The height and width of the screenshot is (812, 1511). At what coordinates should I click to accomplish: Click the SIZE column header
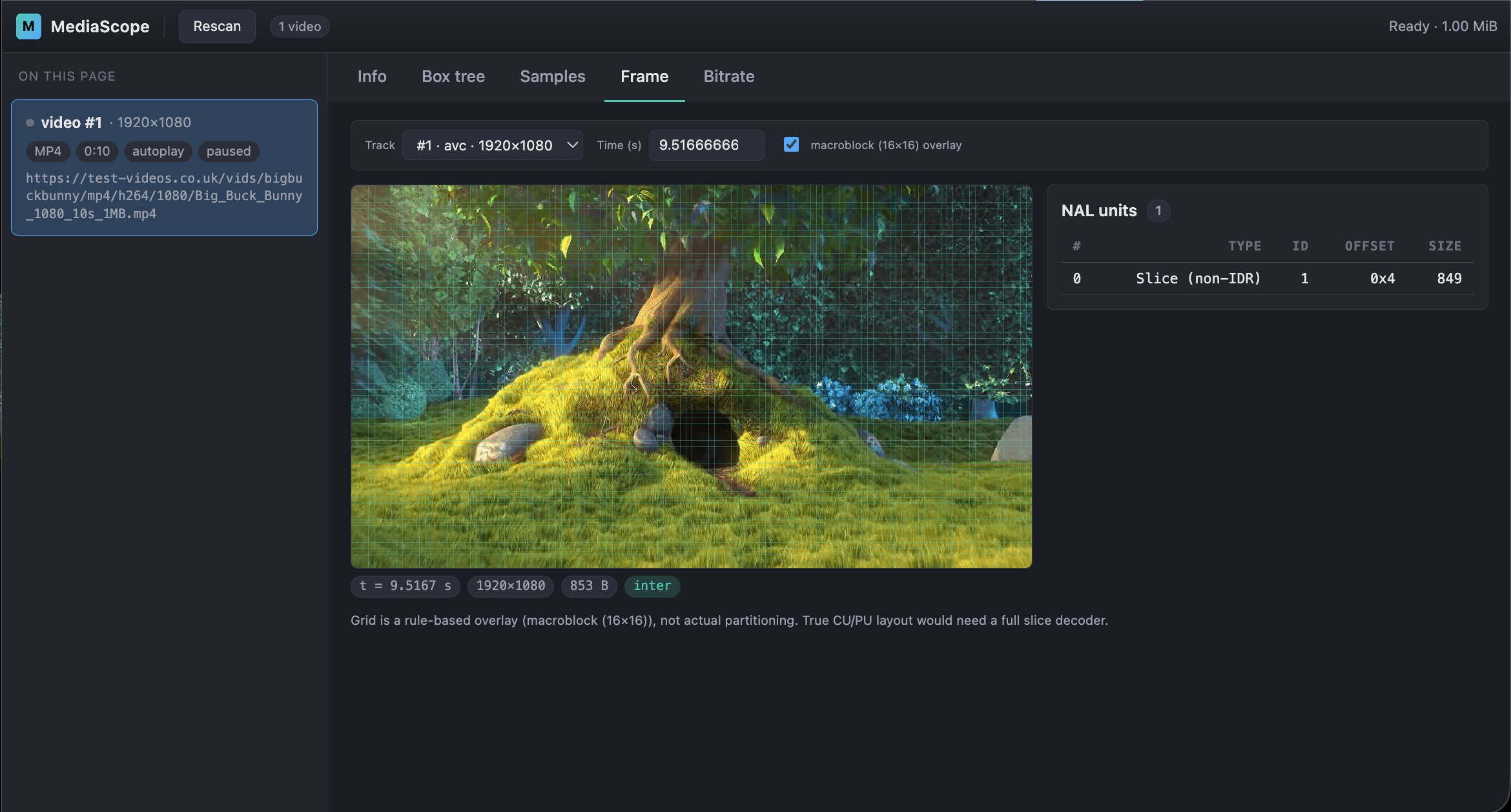point(1445,246)
